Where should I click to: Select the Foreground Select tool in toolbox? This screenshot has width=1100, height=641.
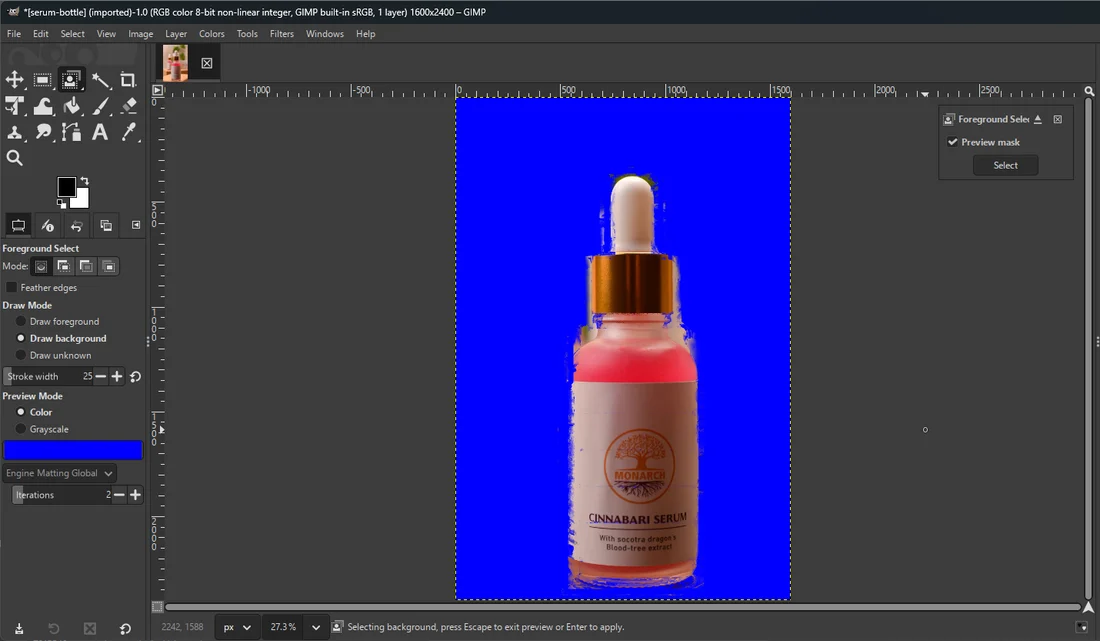(70, 80)
